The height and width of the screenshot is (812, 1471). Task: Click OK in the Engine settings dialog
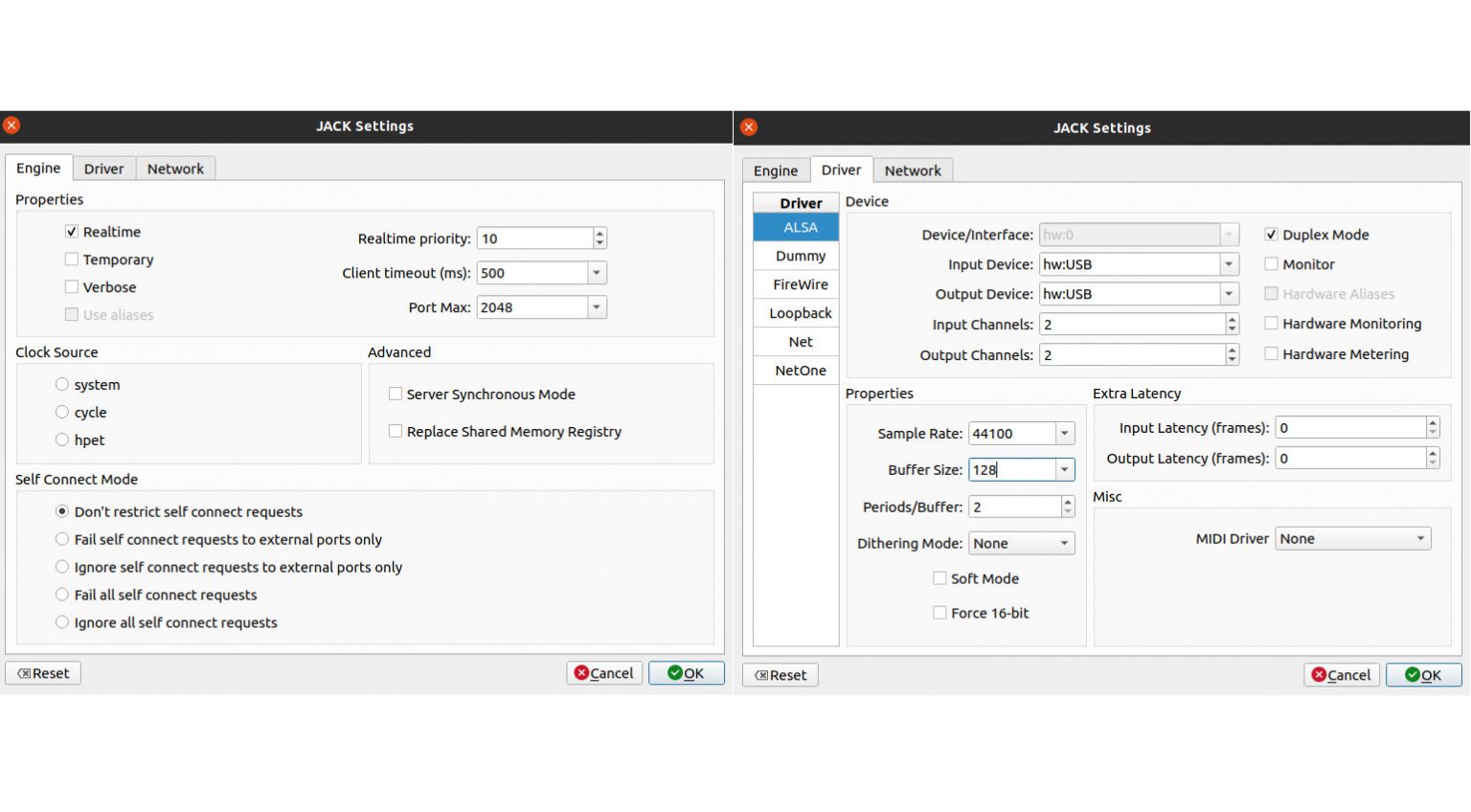686,673
